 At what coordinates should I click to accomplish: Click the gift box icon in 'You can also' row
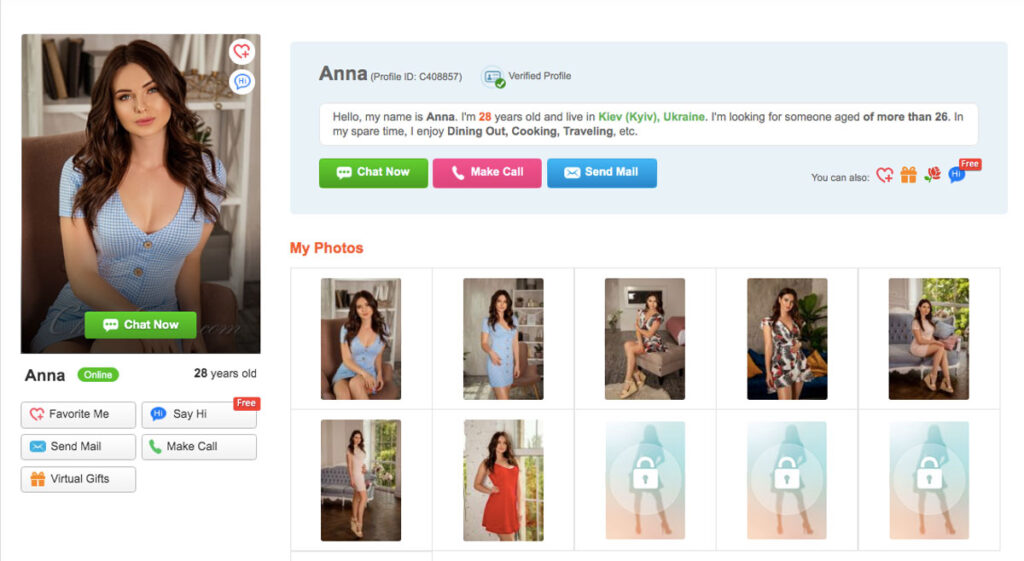(908, 175)
